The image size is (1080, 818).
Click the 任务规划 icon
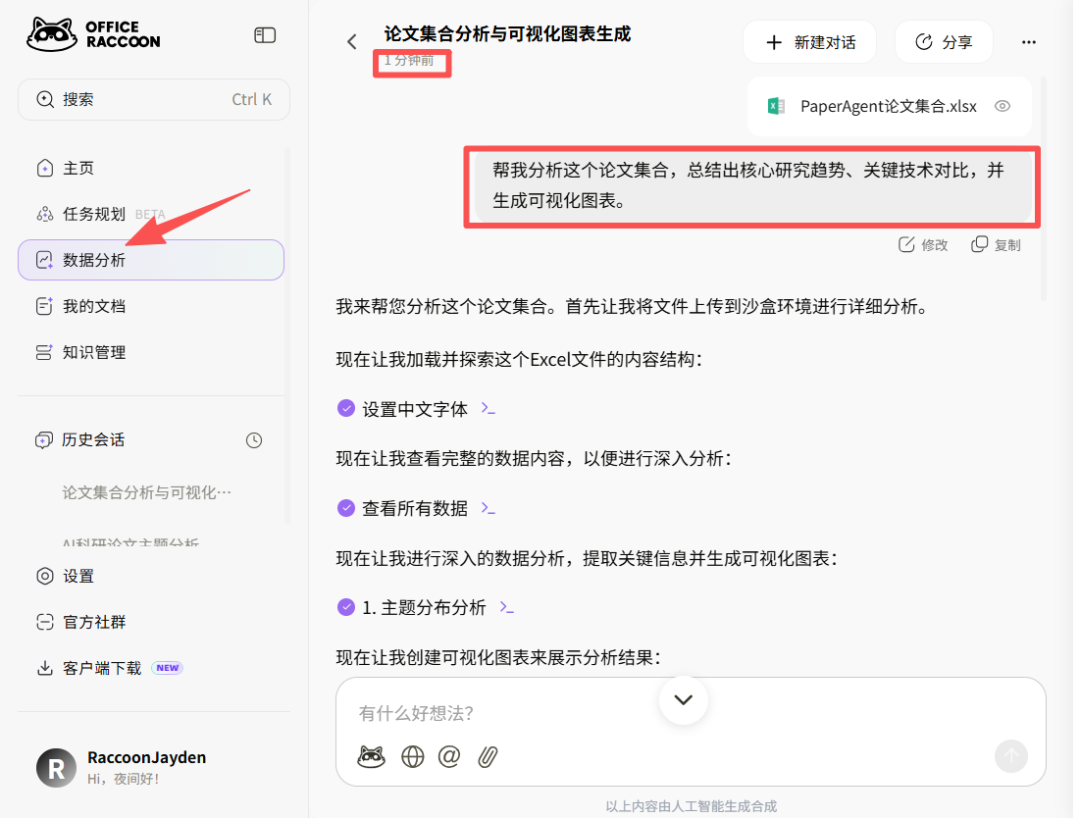pos(45,214)
